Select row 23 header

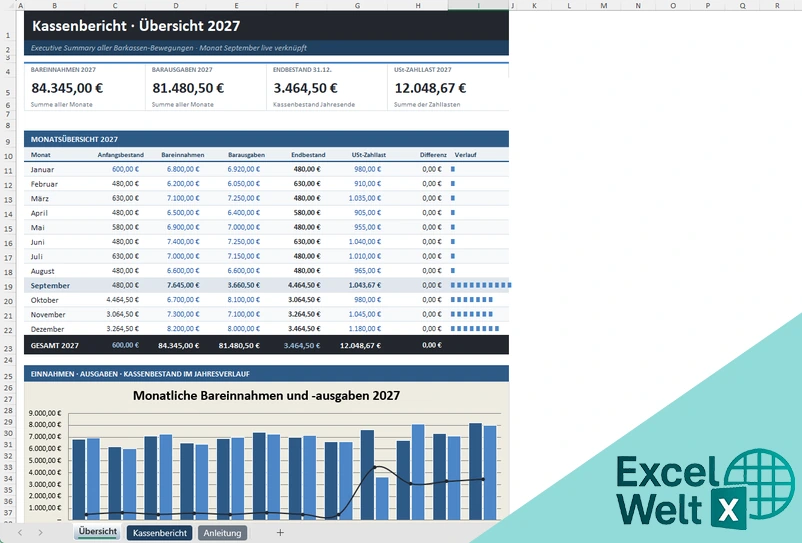[x=8, y=346]
